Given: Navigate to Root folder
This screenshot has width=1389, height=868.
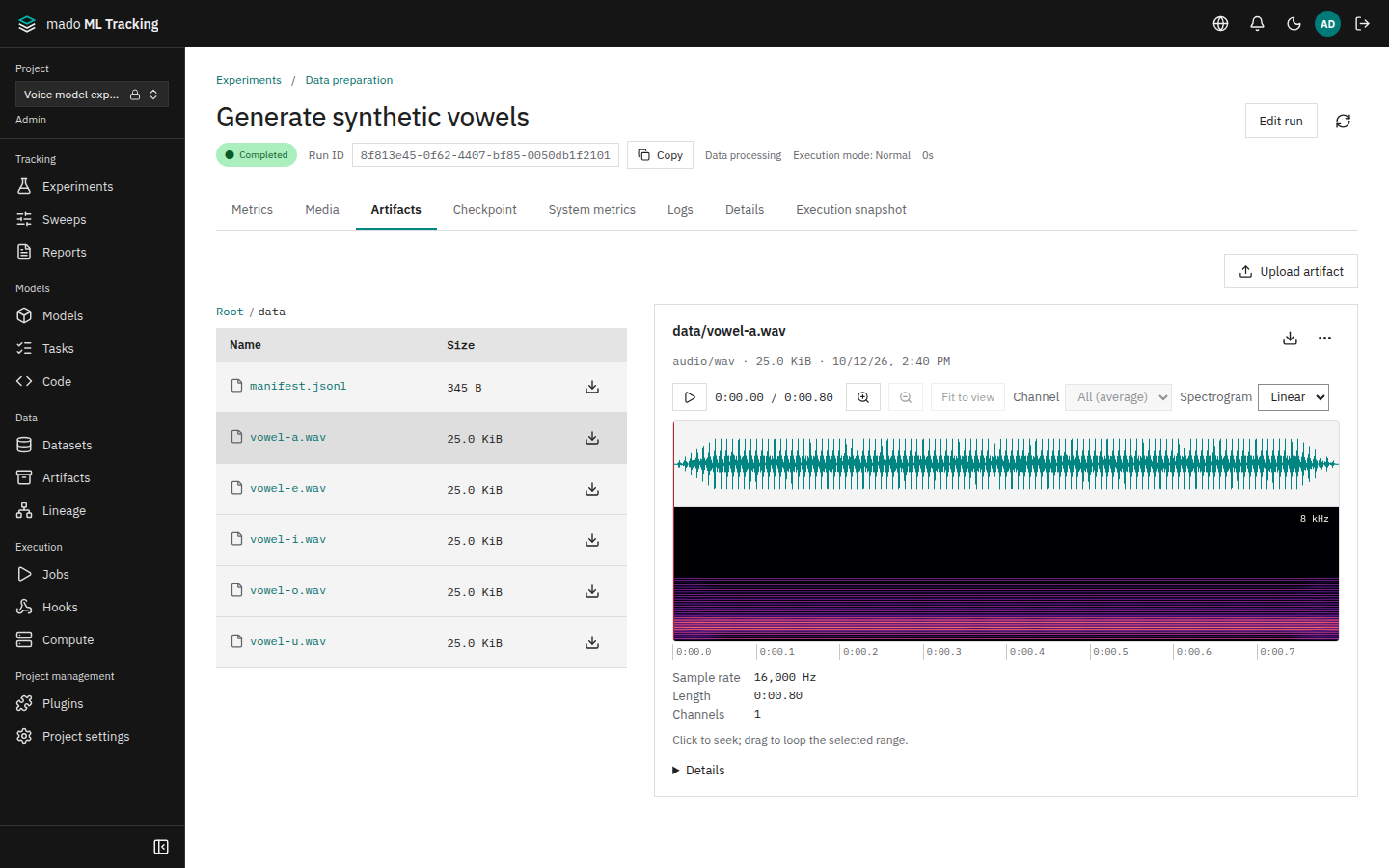Looking at the screenshot, I should pyautogui.click(x=230, y=312).
